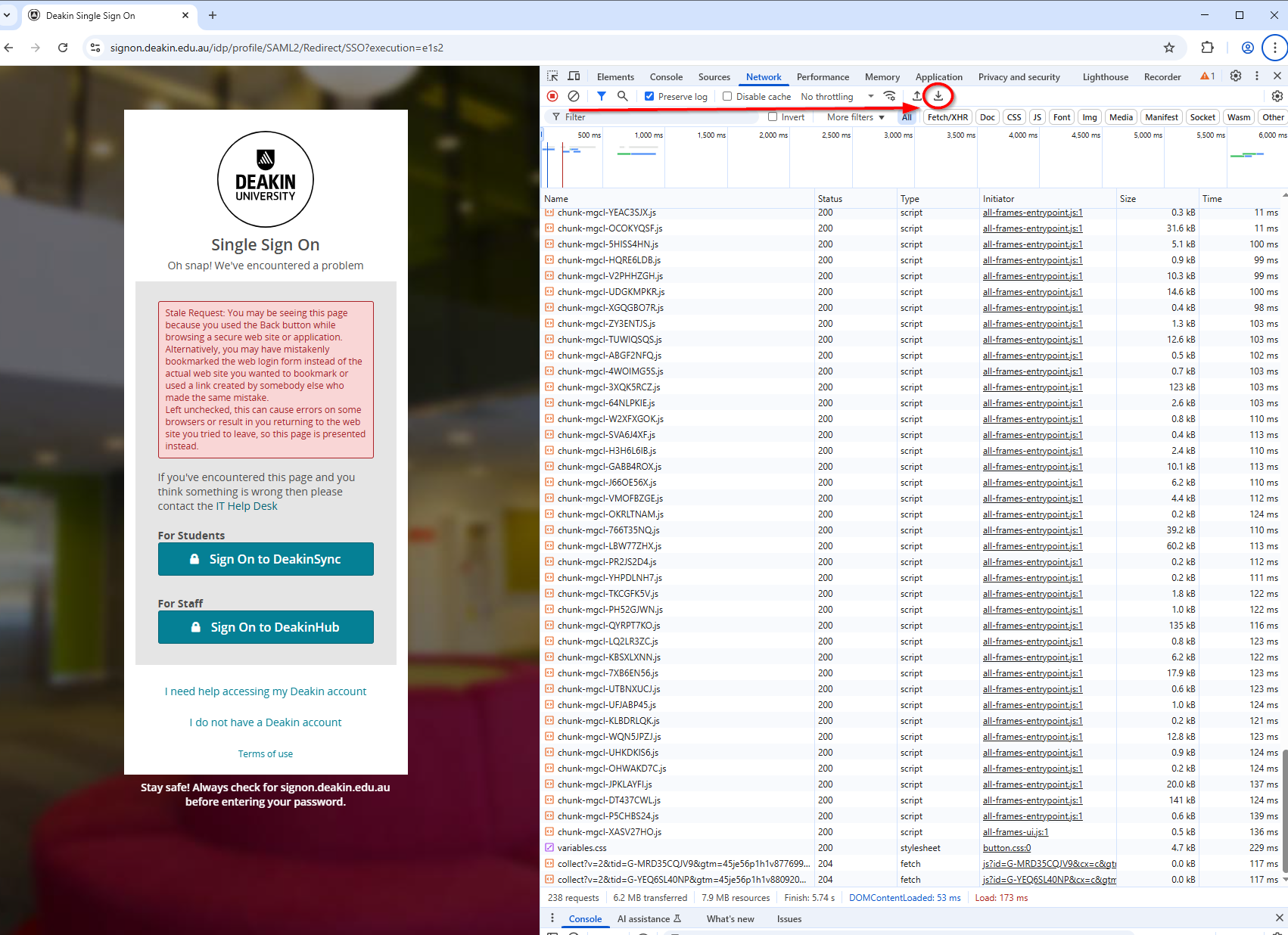
Task: Open the IT Help Desk link
Action: [x=247, y=506]
